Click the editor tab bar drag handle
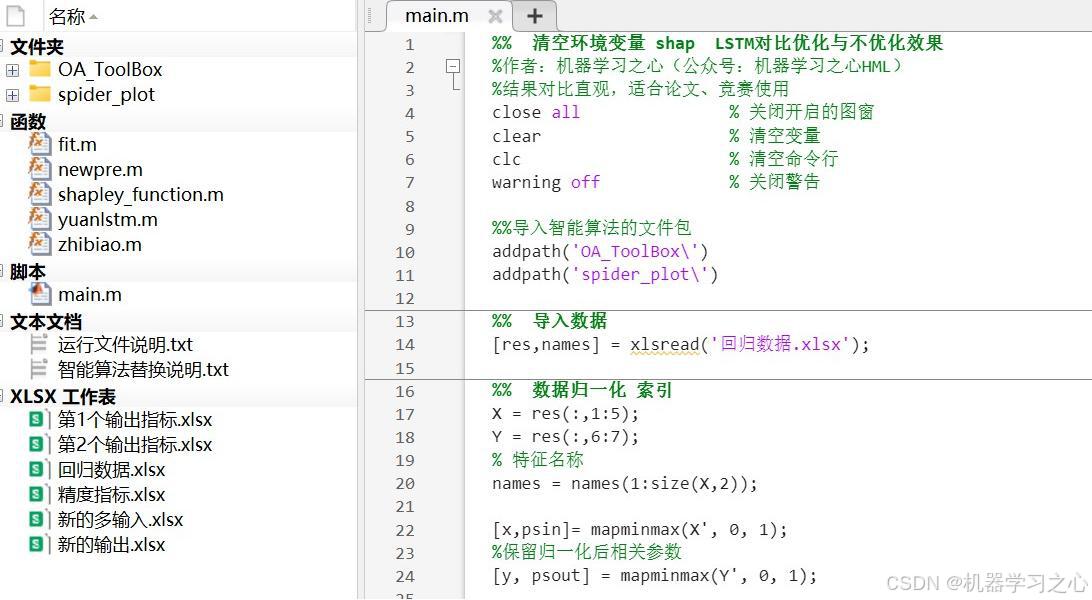Viewport: 1092px width, 600px height. (369, 15)
